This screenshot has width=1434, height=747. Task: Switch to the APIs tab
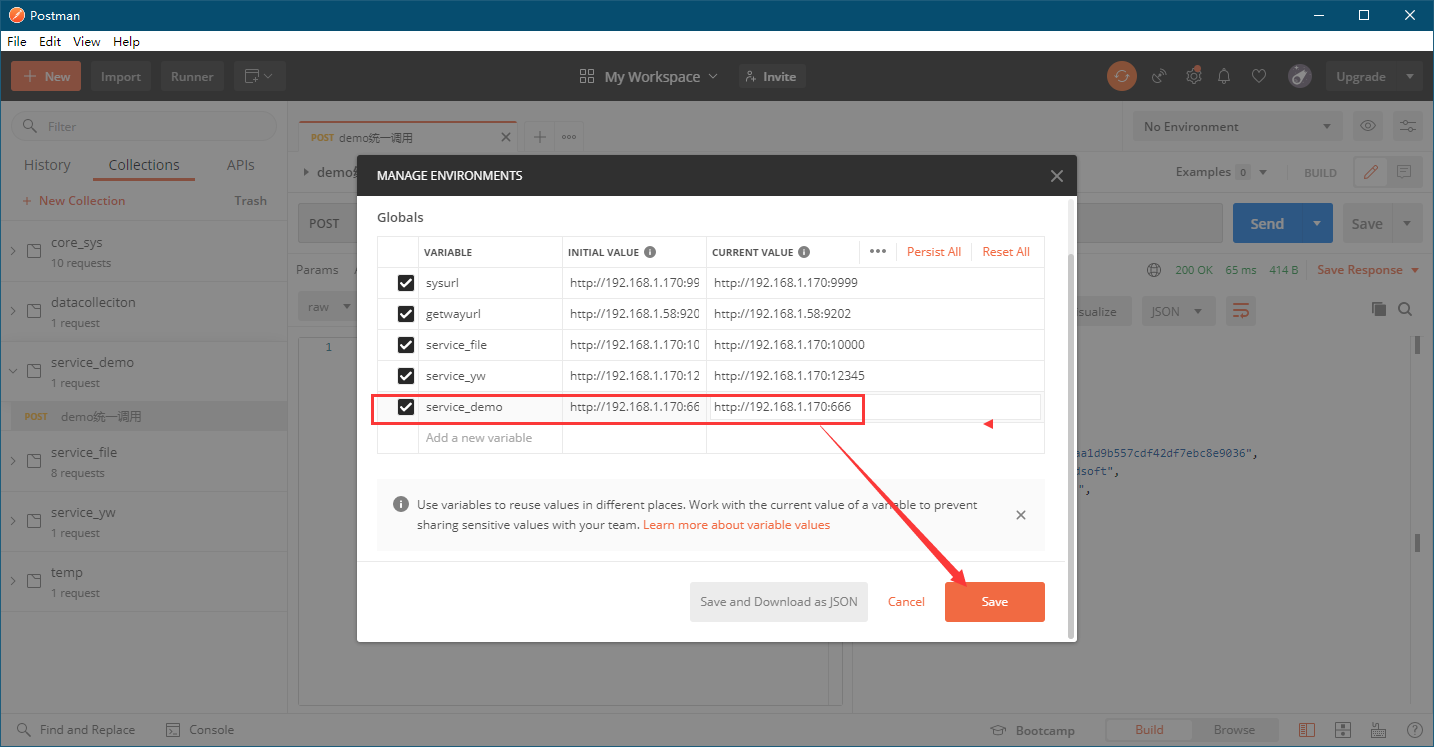point(241,165)
